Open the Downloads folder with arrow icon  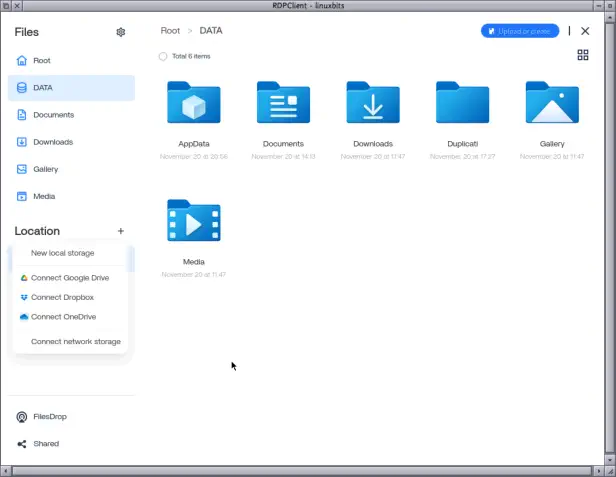373,103
